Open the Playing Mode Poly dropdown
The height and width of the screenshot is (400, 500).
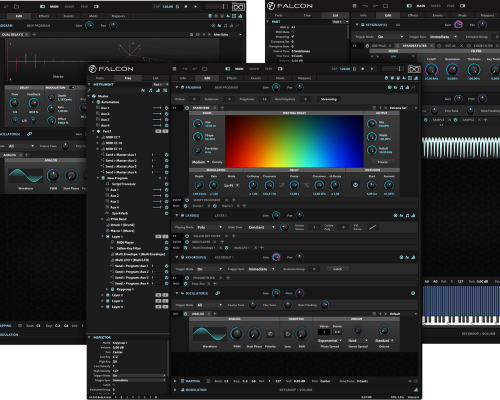click(209, 227)
